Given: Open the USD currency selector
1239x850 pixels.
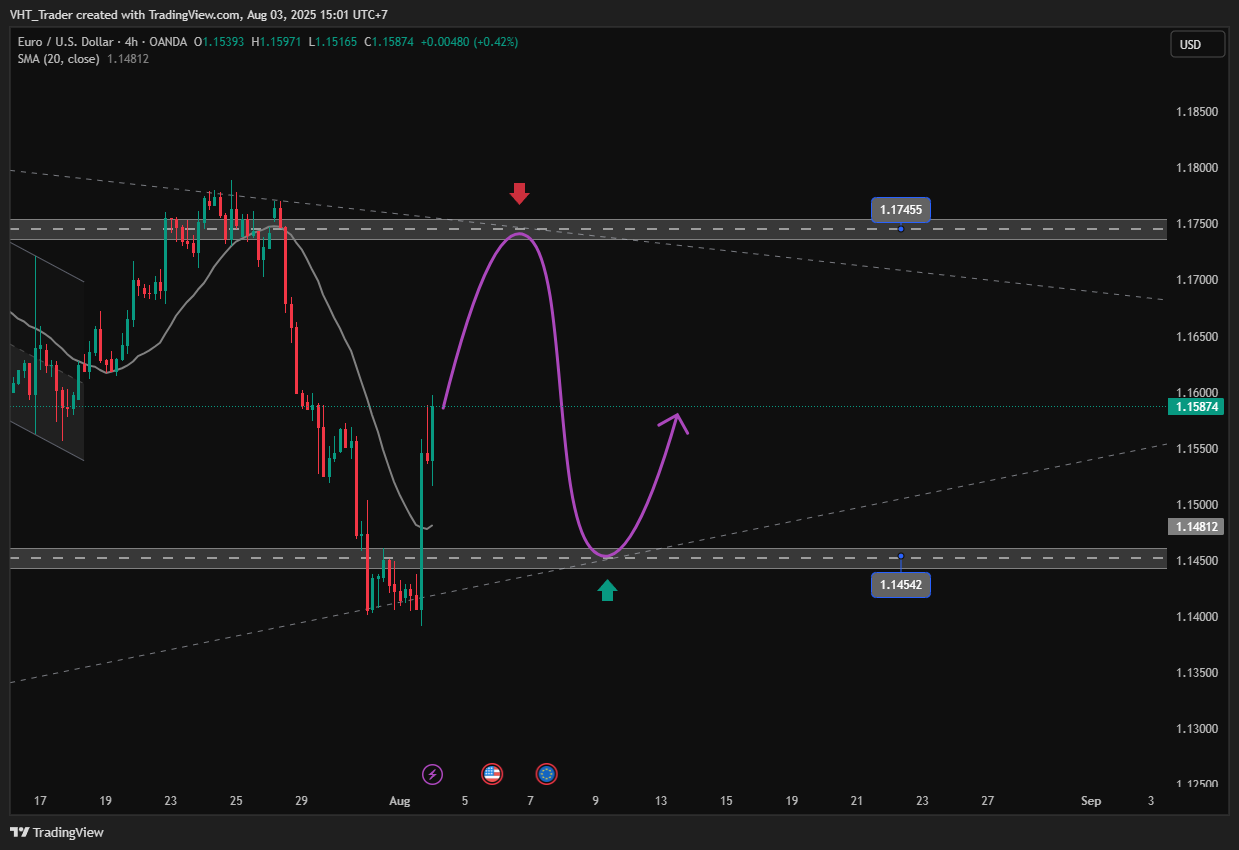Looking at the screenshot, I should click(1197, 45).
